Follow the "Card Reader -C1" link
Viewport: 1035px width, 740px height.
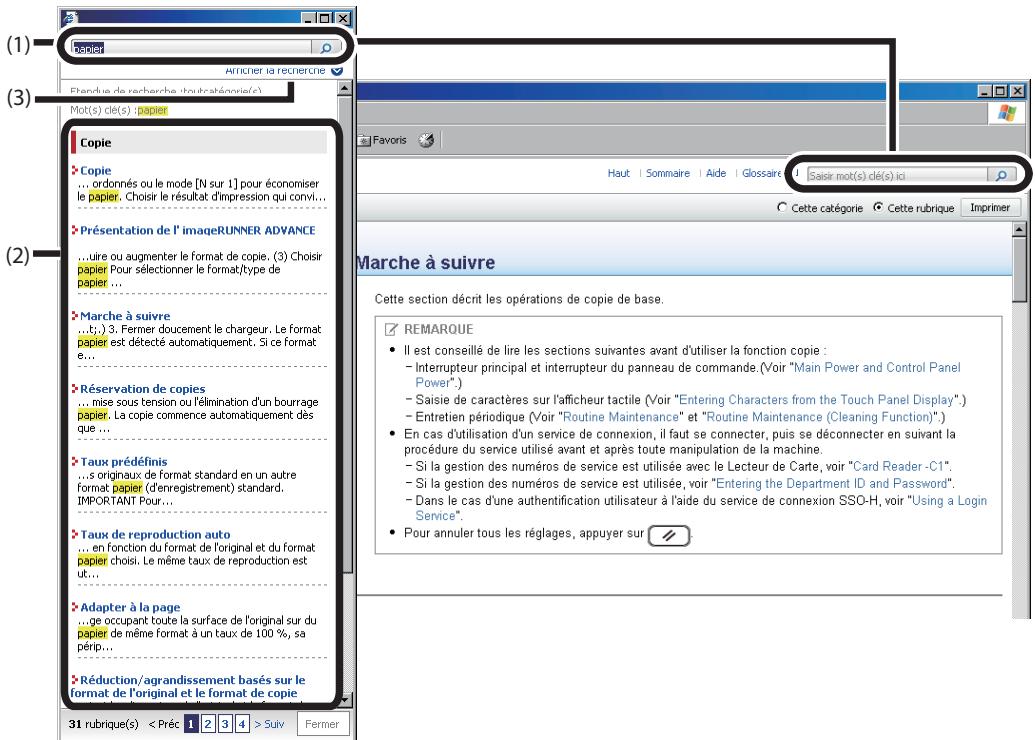(898, 467)
